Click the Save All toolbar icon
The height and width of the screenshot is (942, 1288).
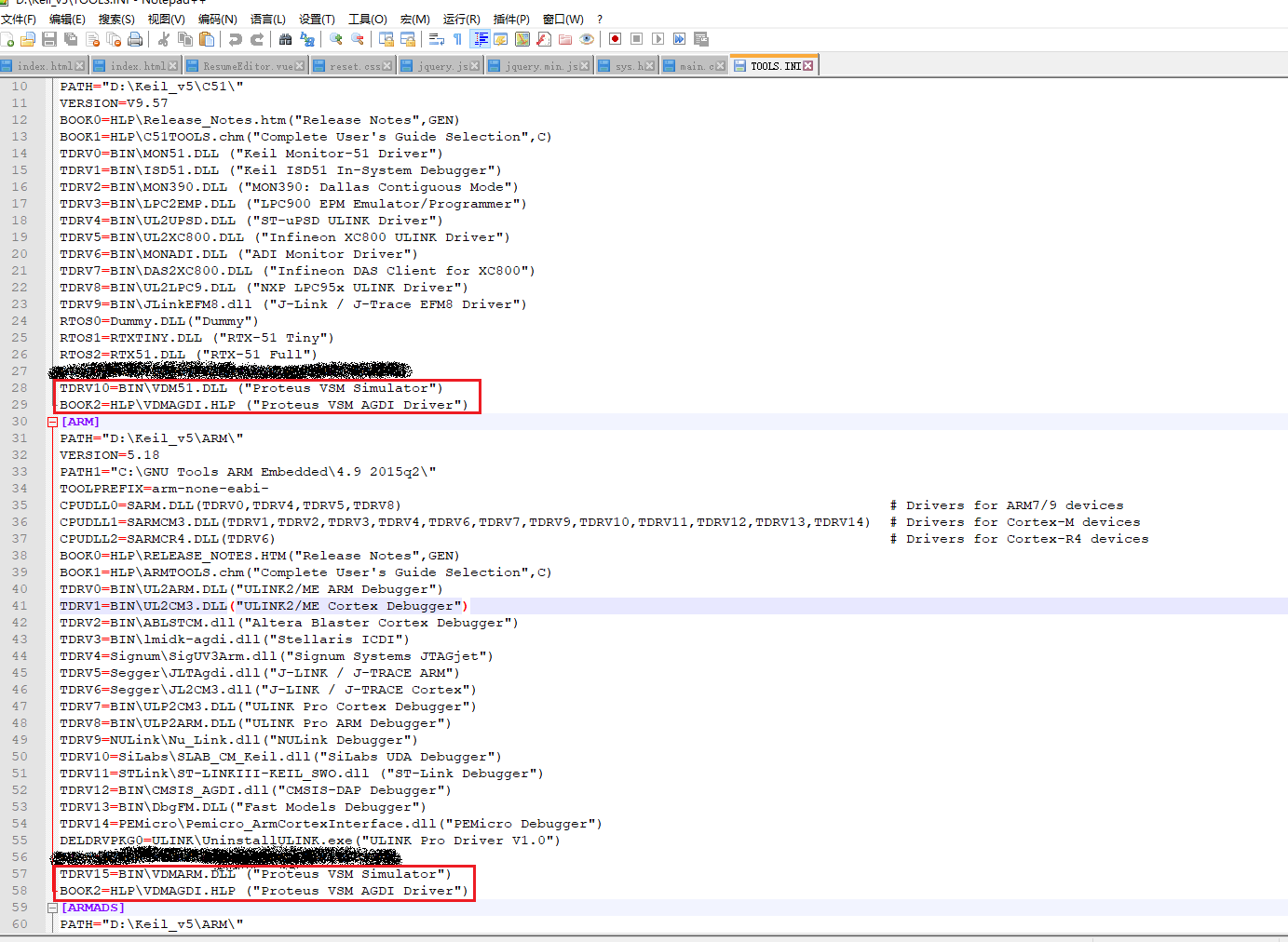click(x=71, y=39)
